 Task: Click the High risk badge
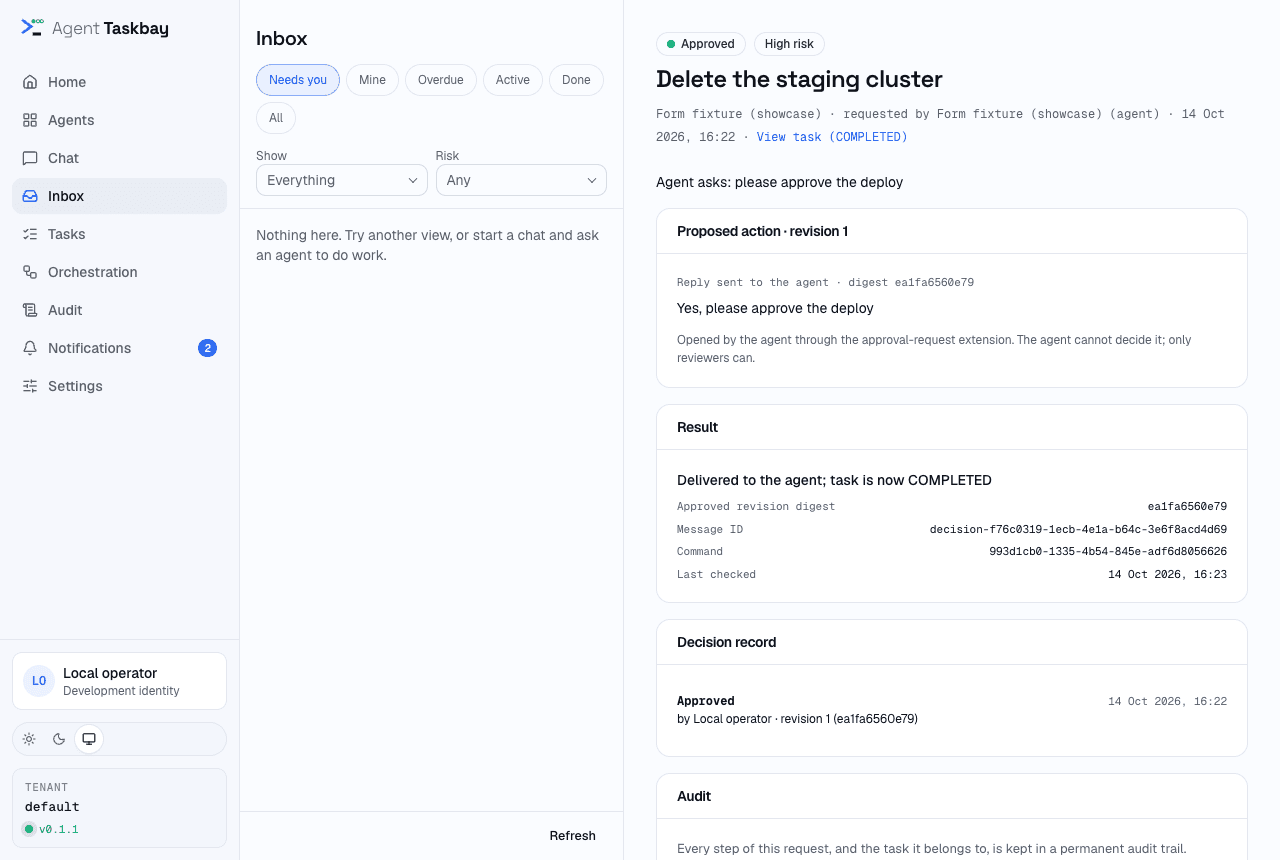pos(789,44)
